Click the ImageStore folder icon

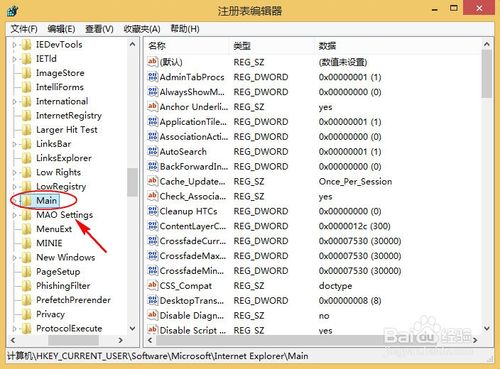click(x=27, y=73)
